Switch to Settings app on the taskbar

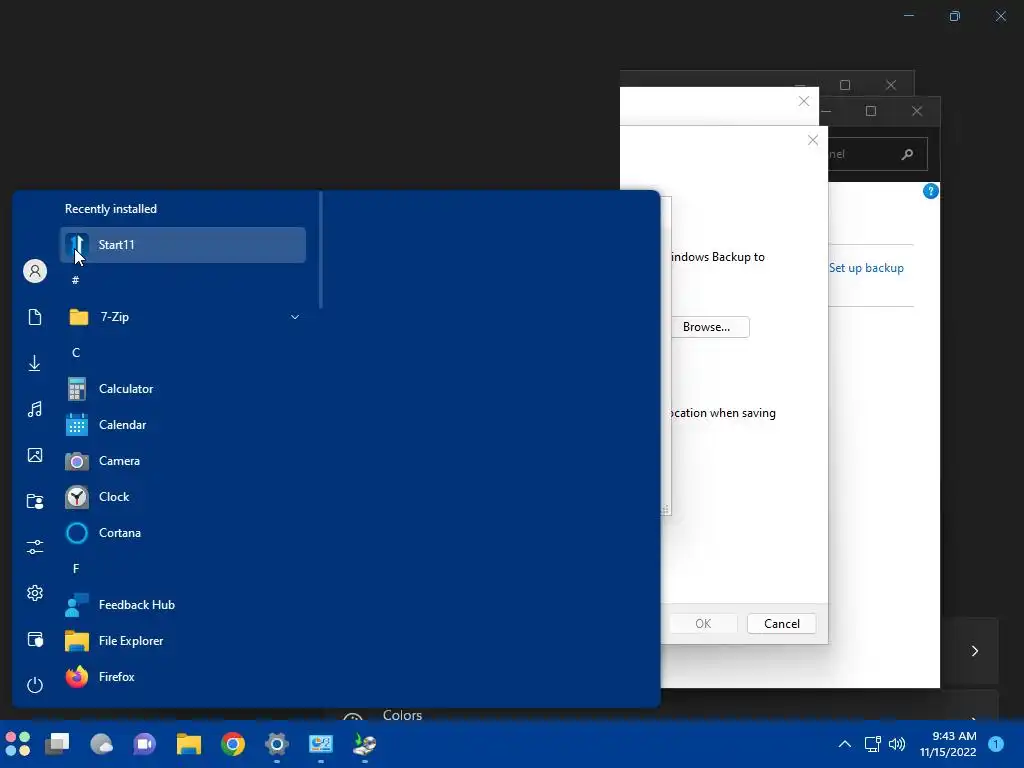tap(277, 744)
